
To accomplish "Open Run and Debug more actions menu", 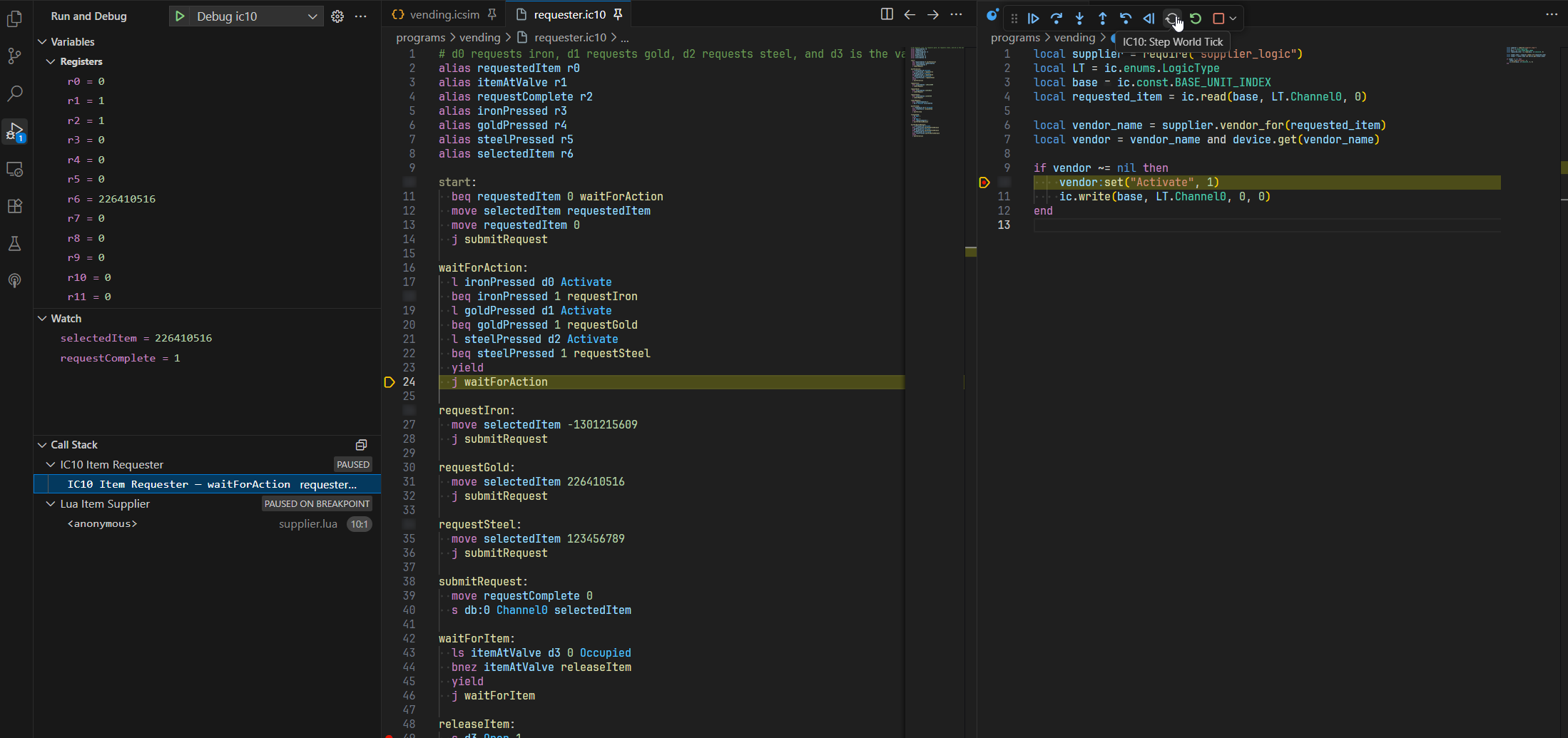I will (361, 16).
